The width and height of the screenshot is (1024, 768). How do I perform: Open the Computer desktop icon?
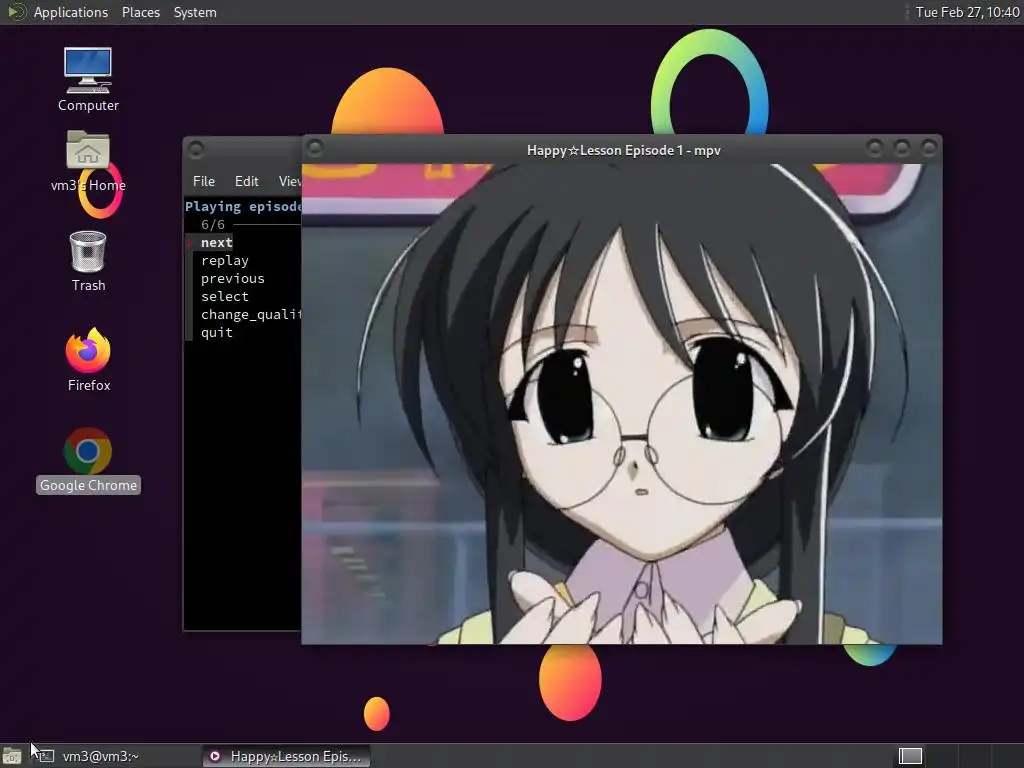tap(88, 79)
